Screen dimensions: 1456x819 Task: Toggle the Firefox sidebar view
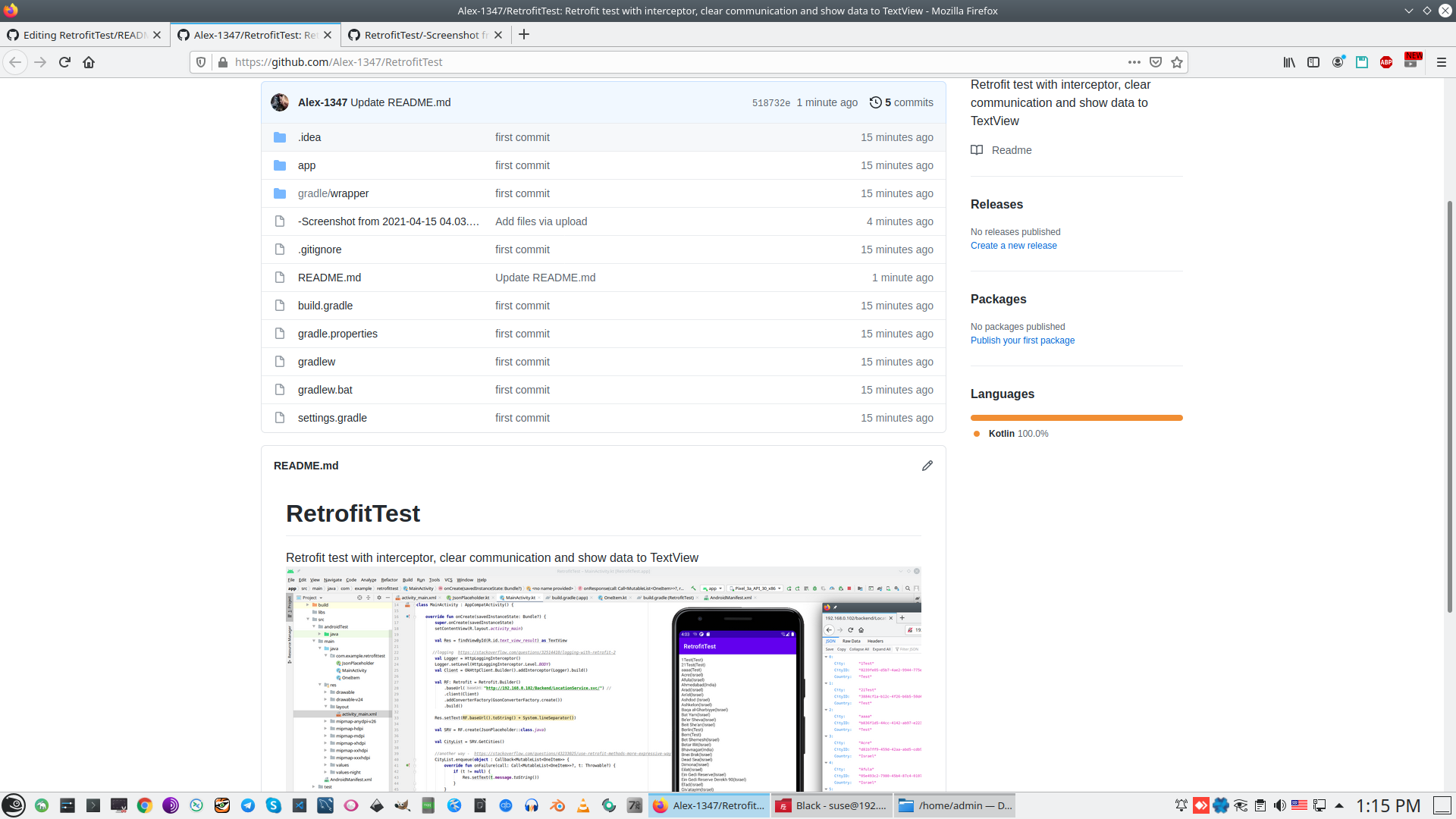(x=1313, y=62)
